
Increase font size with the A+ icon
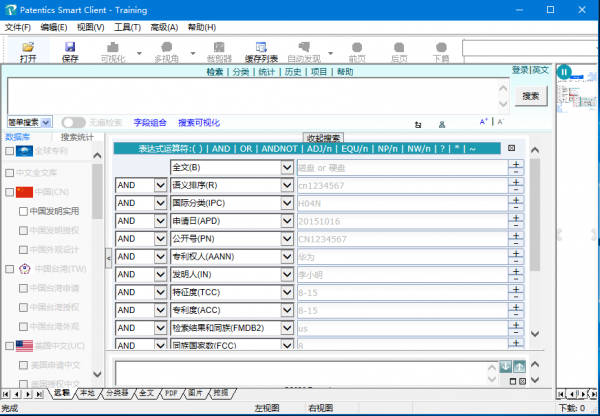click(x=484, y=122)
